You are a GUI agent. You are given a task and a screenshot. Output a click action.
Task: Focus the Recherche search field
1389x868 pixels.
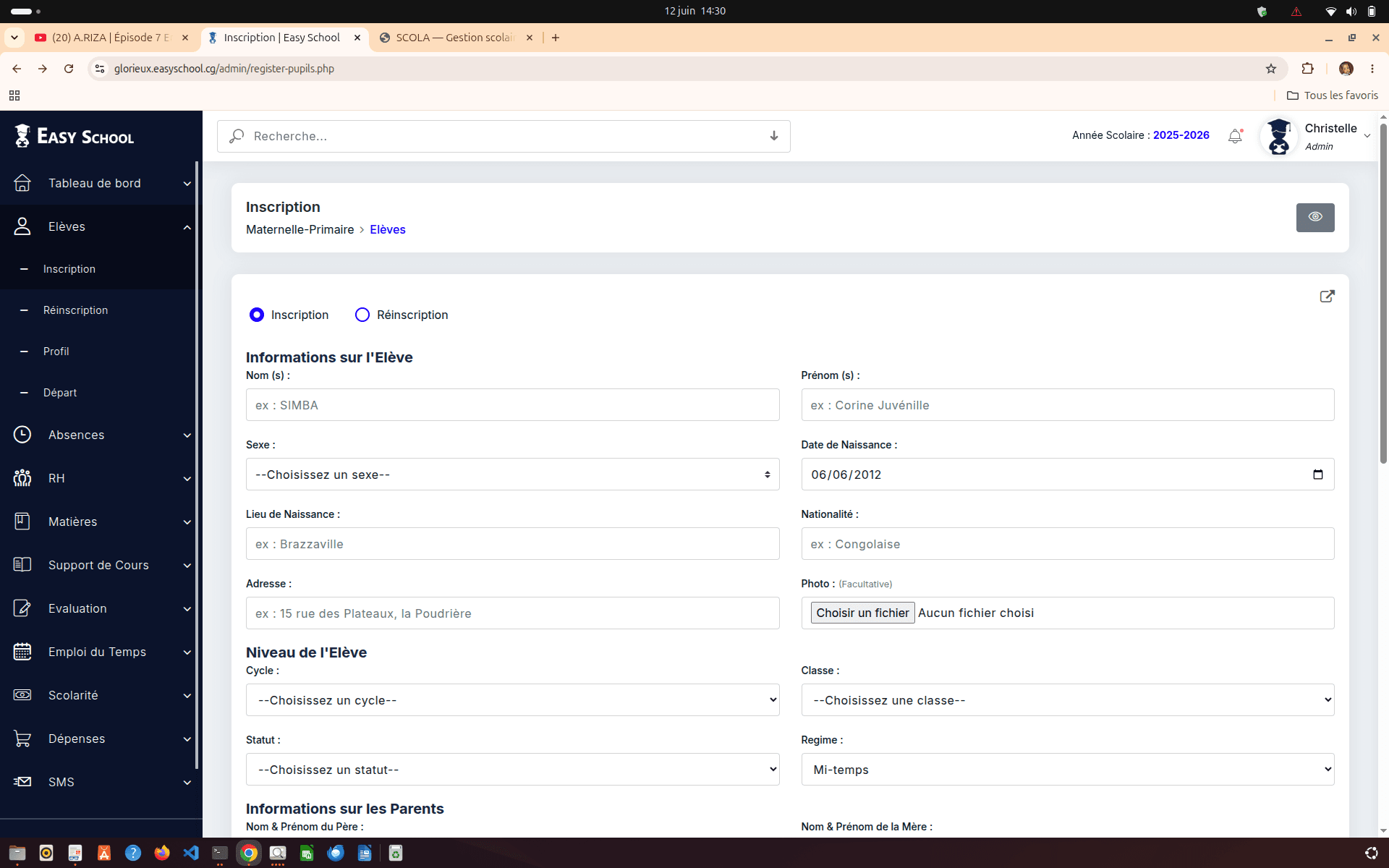pyautogui.click(x=504, y=136)
